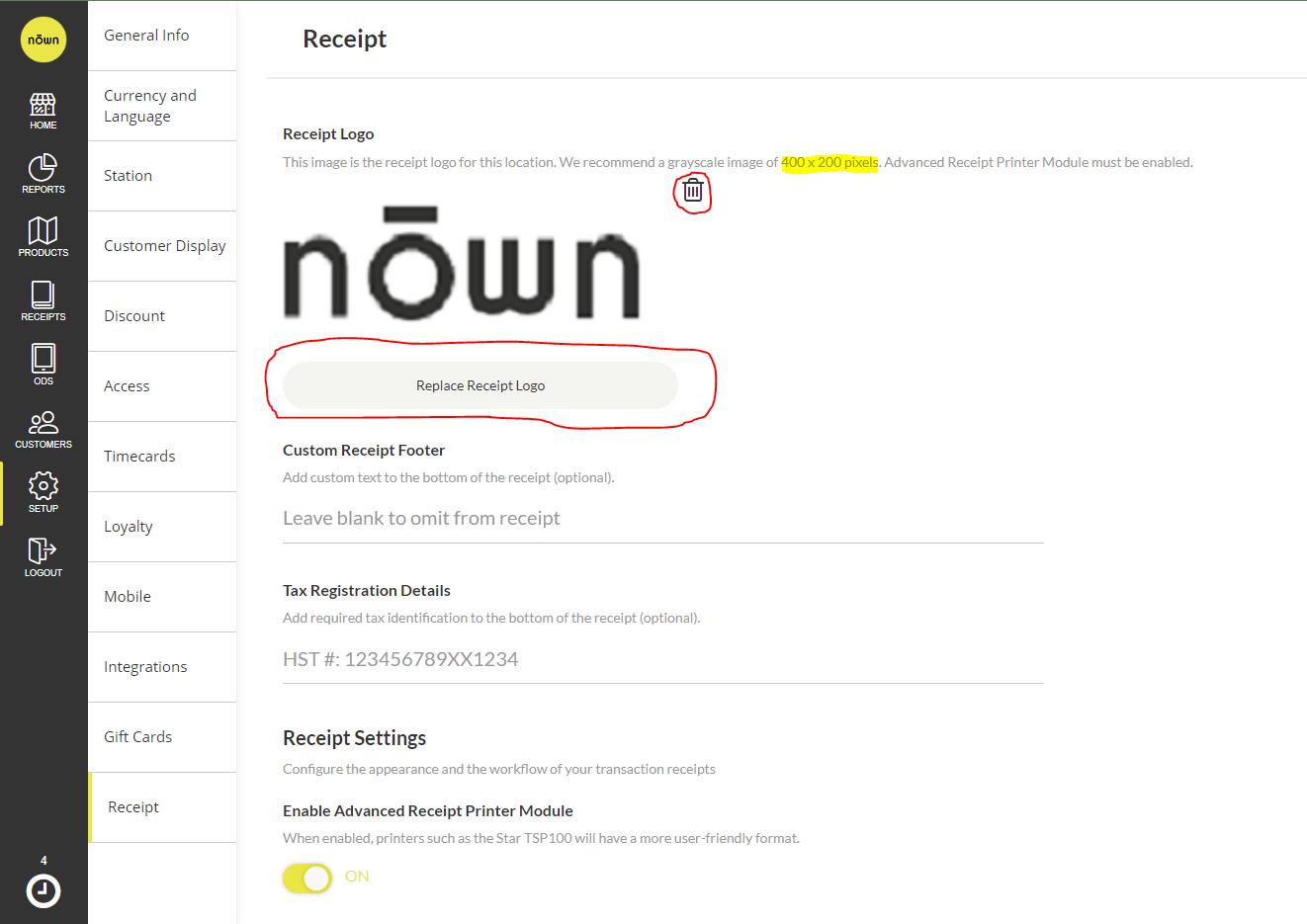Open Timecards settings tab
Viewport: 1307px width, 924px height.
pos(162,457)
